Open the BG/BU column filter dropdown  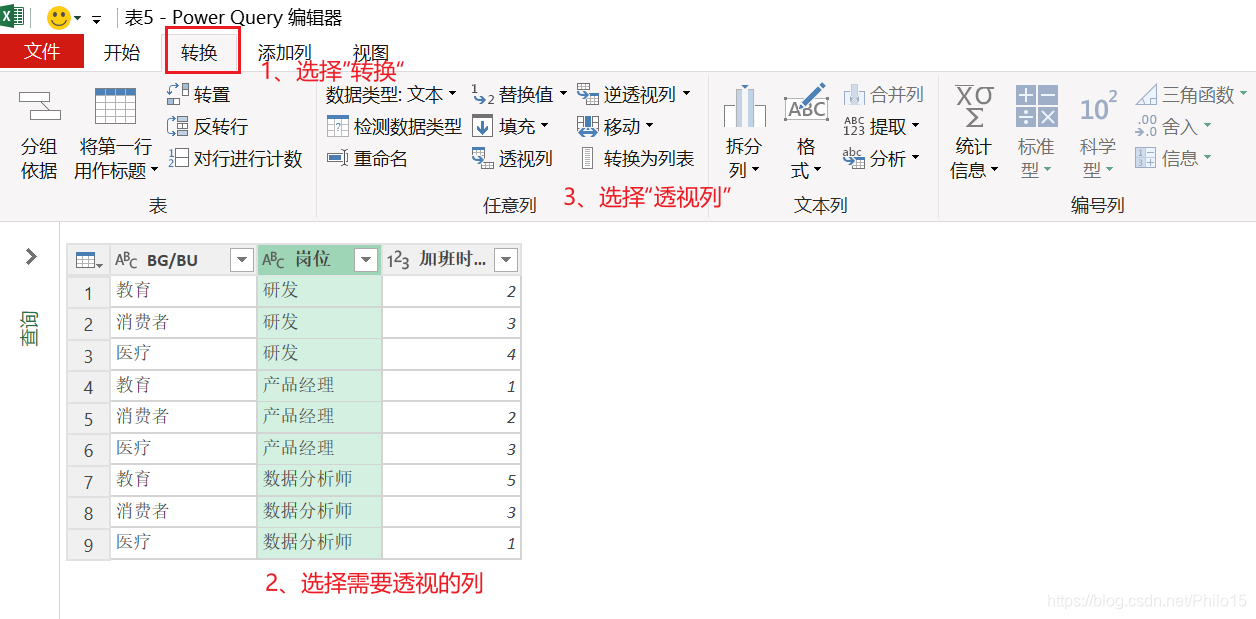point(241,259)
